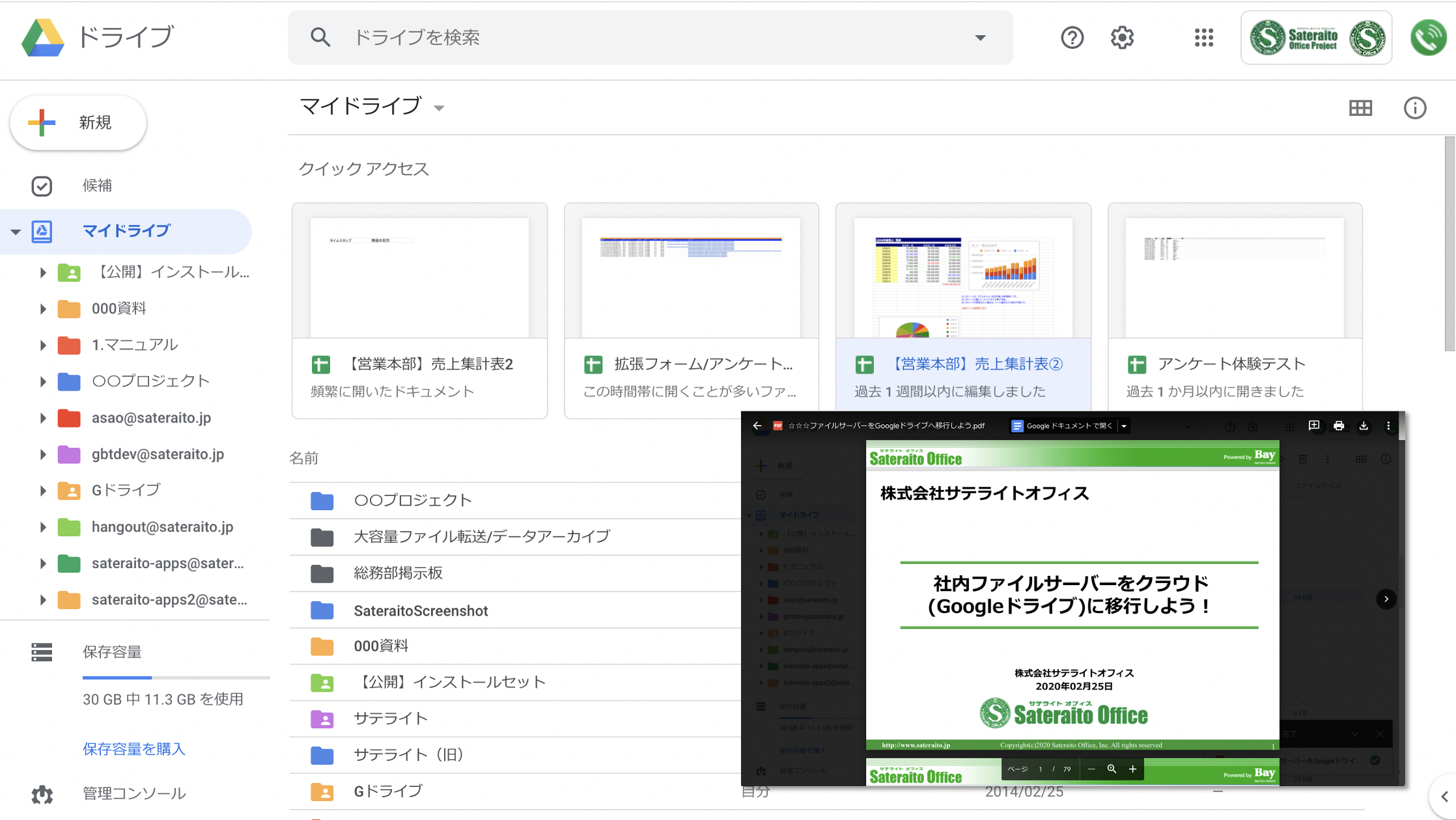
Task: Click 'Google ドキュメントで開く' button
Action: 1063,426
